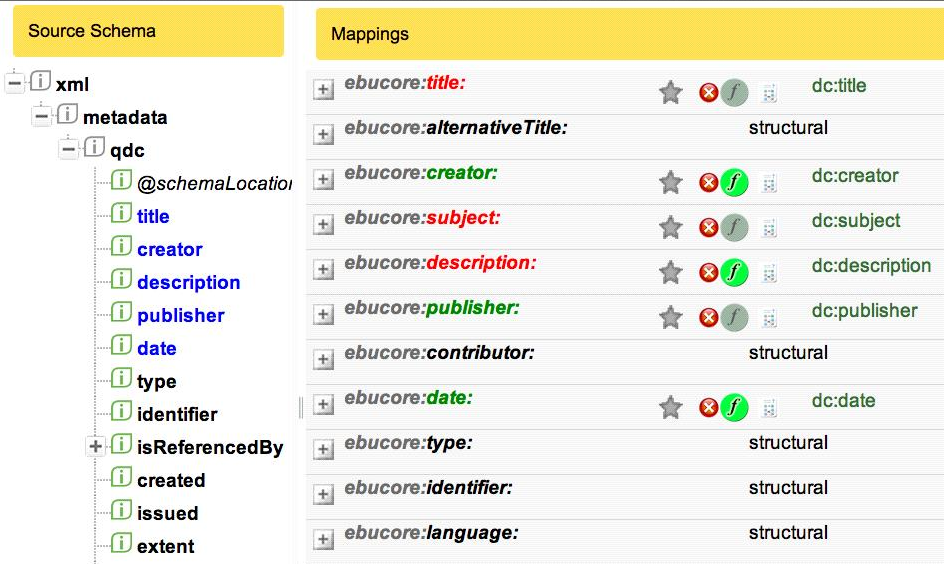This screenshot has width=944, height=564.
Task: Select the description element in the source tree
Action: [188, 282]
